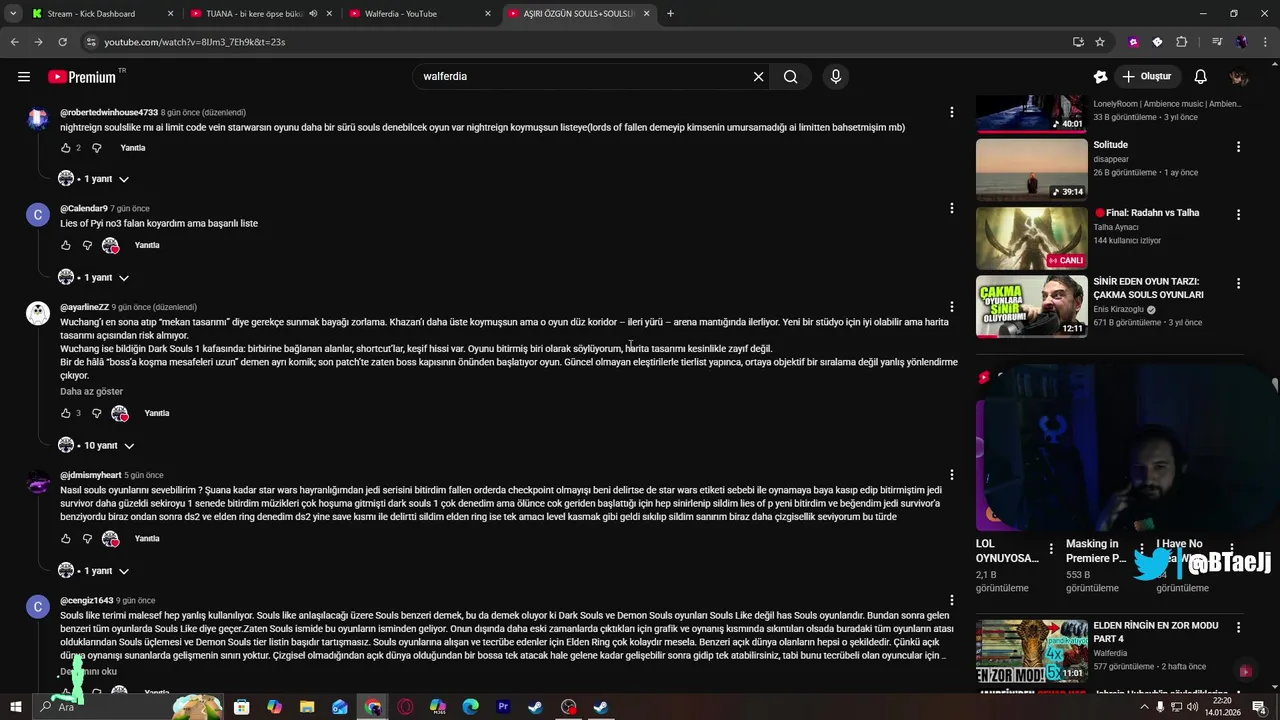This screenshot has width=1280, height=720.
Task: Open 'Final: Radahn vs Talha' live thumbnail
Action: [x=1031, y=238]
